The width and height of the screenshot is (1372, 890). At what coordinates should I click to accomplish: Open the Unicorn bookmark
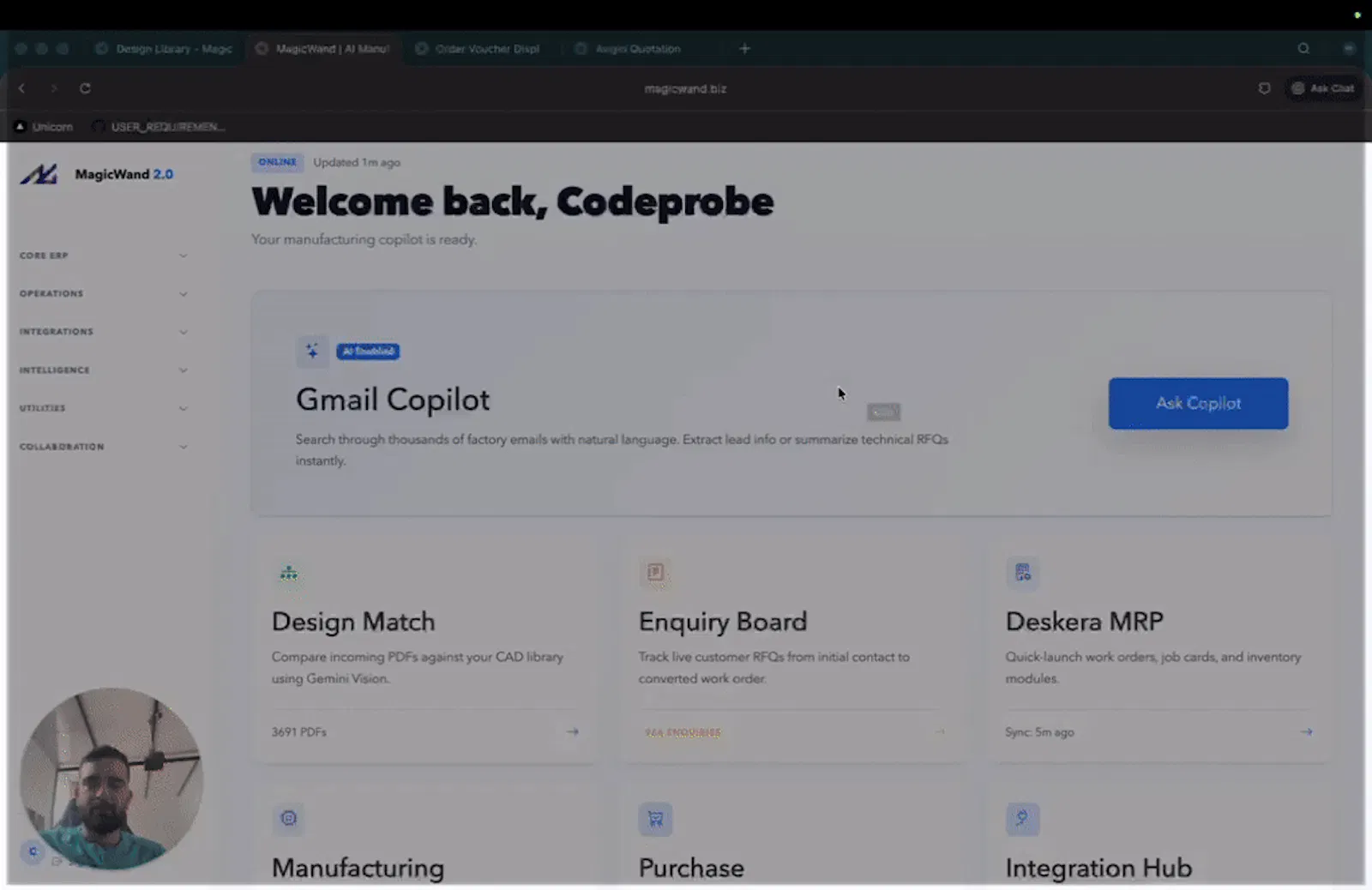coord(44,127)
